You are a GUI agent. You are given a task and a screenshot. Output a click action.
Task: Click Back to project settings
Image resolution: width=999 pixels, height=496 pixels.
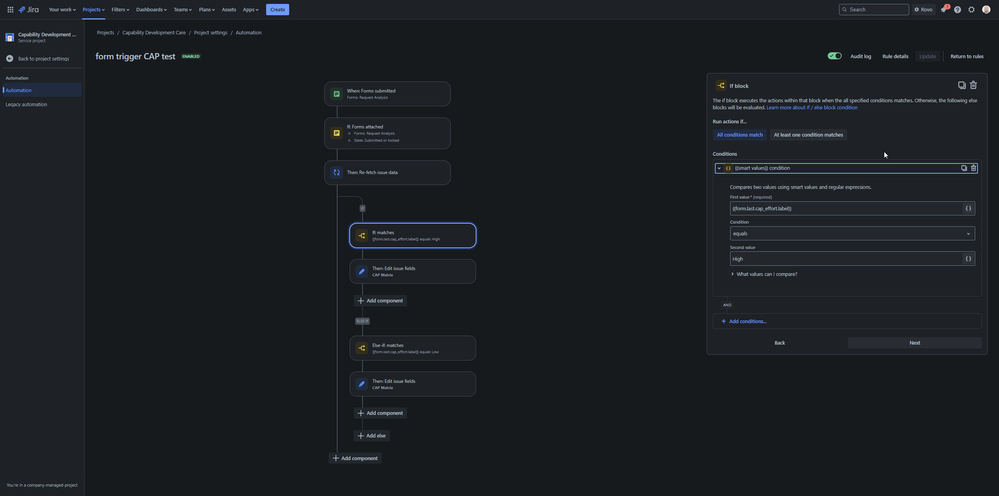tap(43, 59)
